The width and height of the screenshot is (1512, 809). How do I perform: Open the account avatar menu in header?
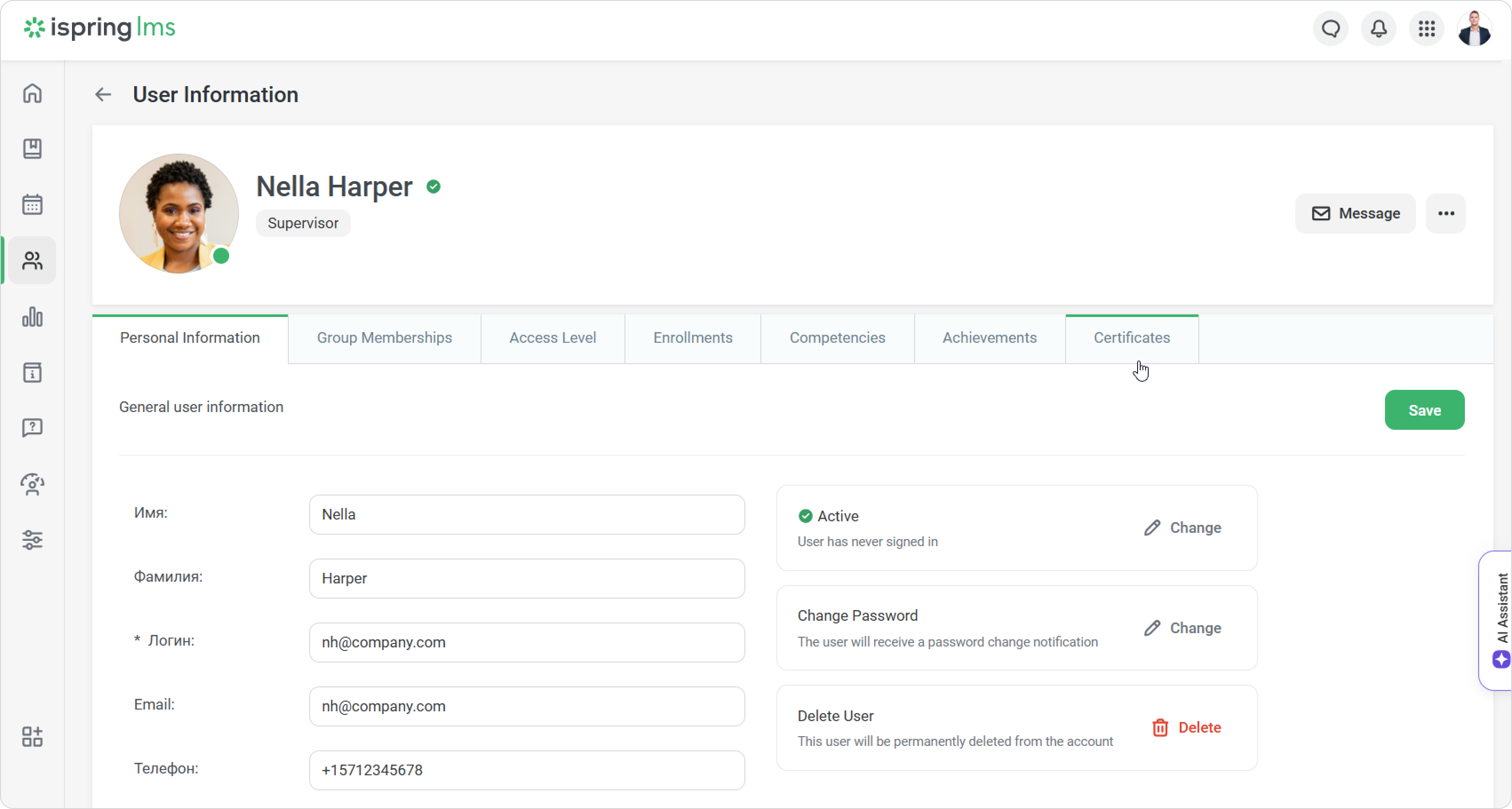pyautogui.click(x=1474, y=28)
